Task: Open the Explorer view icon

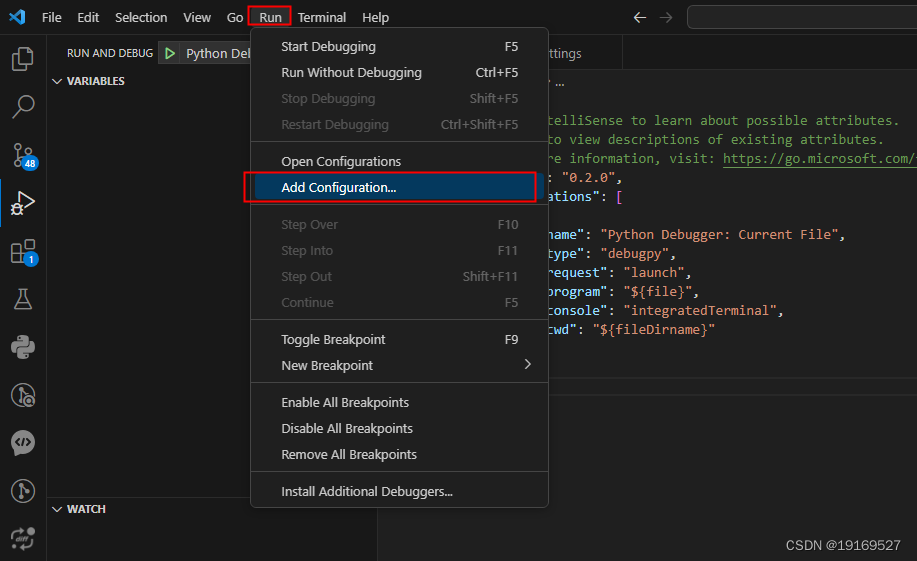Action: tap(23, 58)
